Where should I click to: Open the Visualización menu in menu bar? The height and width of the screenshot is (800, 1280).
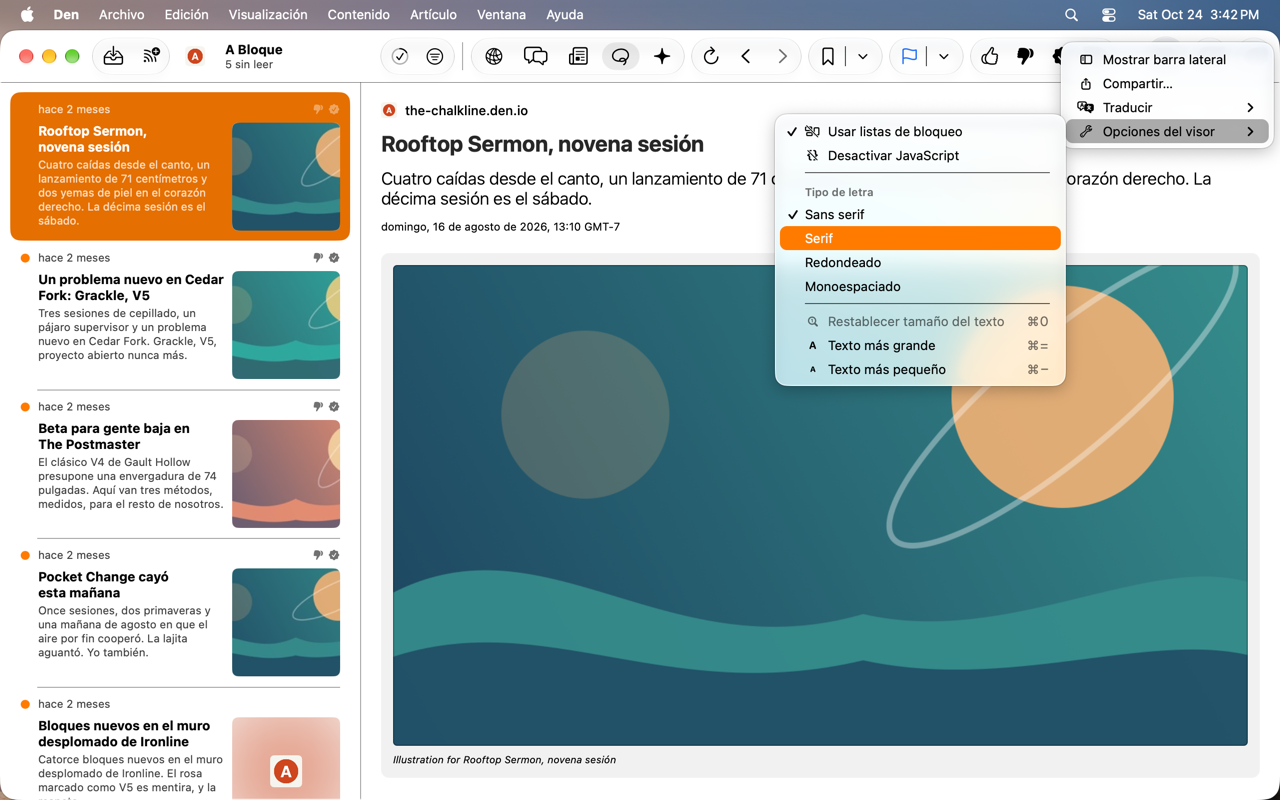tap(268, 15)
